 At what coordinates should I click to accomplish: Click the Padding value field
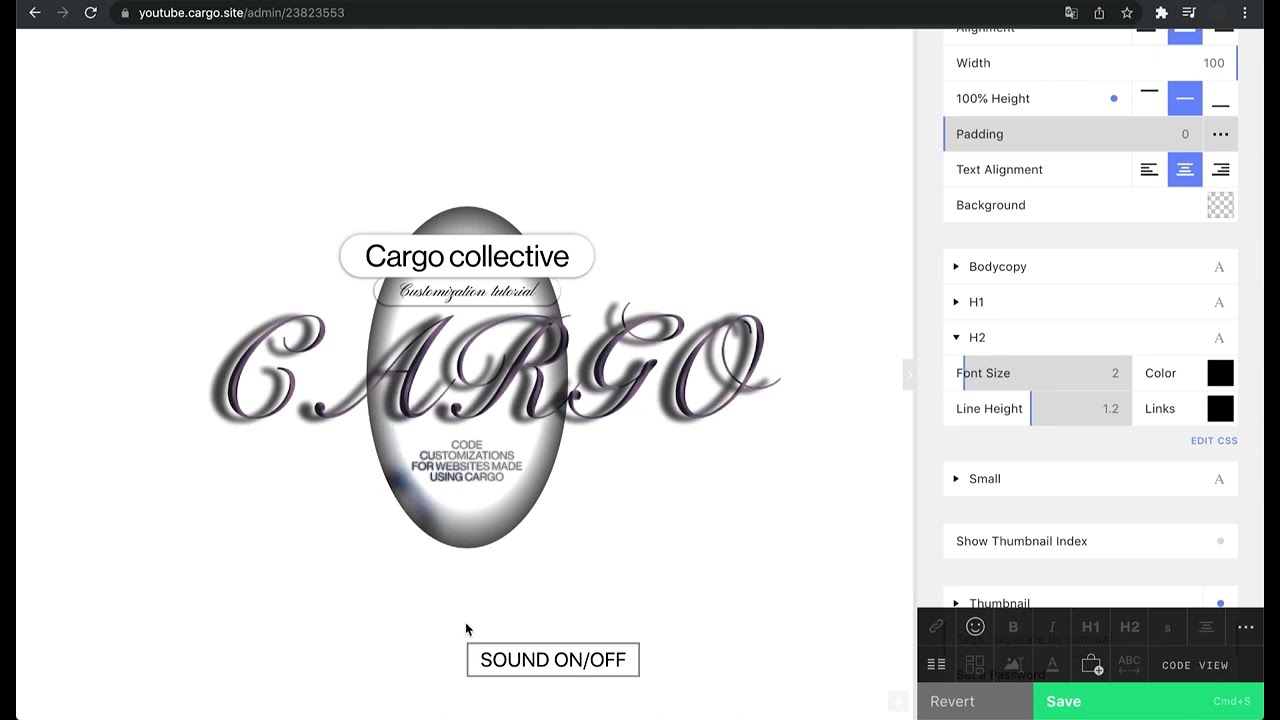(x=1185, y=134)
